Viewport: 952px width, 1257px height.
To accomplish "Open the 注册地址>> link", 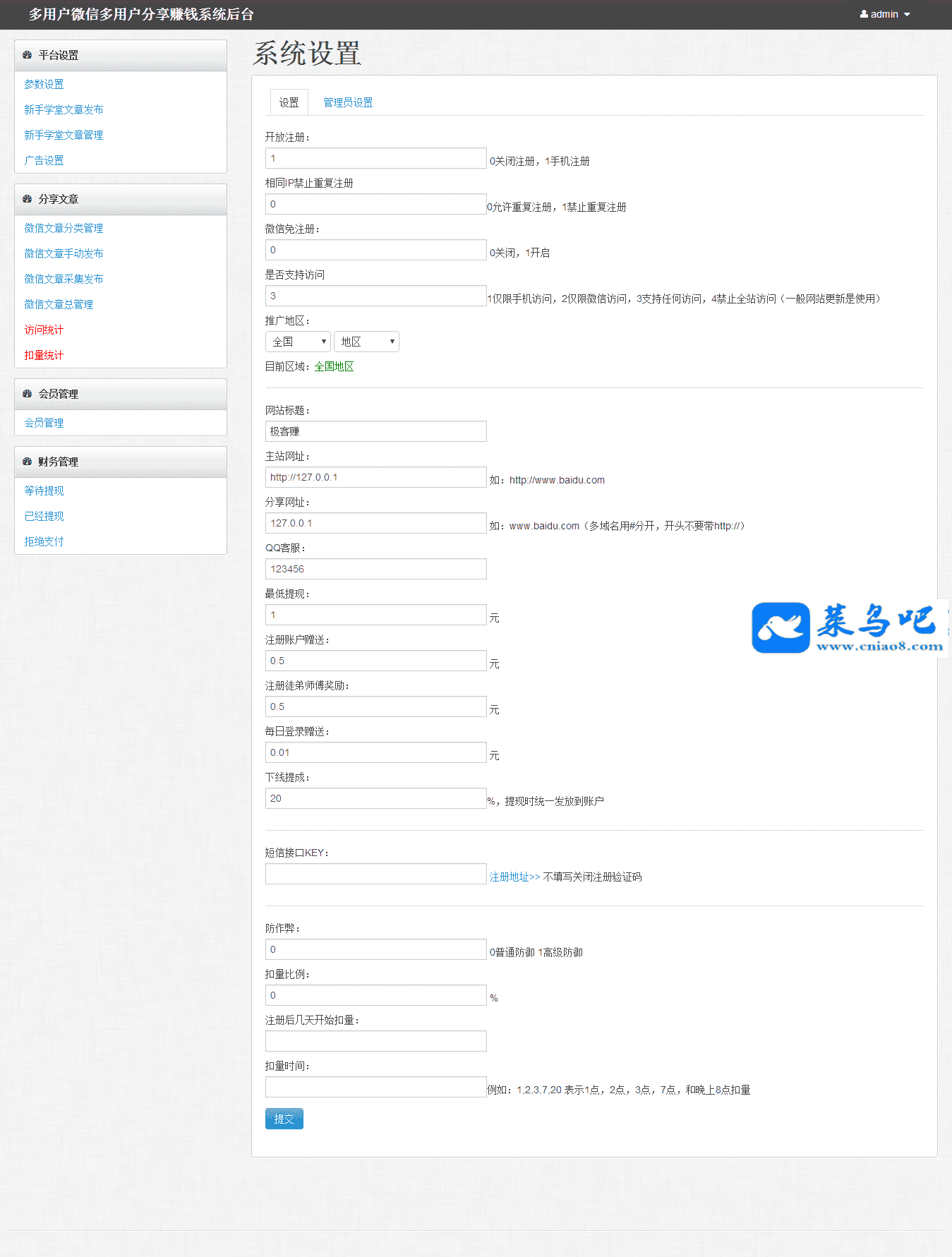I will [514, 877].
